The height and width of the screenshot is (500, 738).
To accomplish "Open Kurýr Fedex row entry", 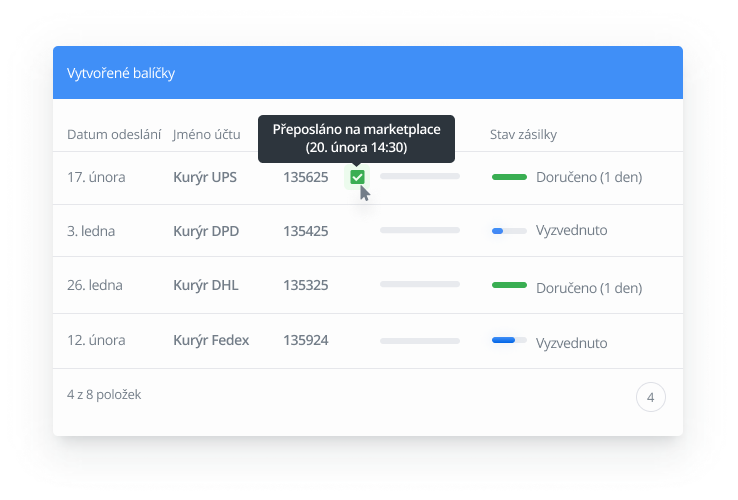I will [211, 340].
